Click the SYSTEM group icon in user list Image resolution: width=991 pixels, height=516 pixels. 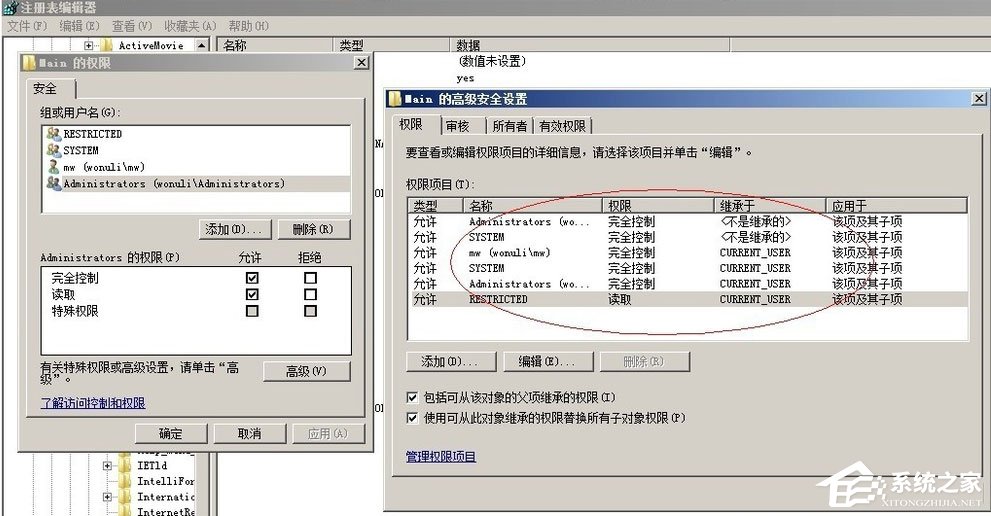tap(53, 150)
